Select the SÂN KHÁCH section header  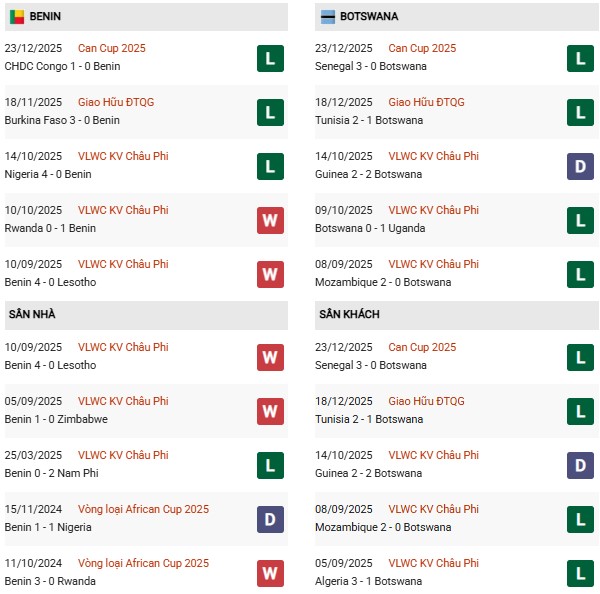click(348, 315)
